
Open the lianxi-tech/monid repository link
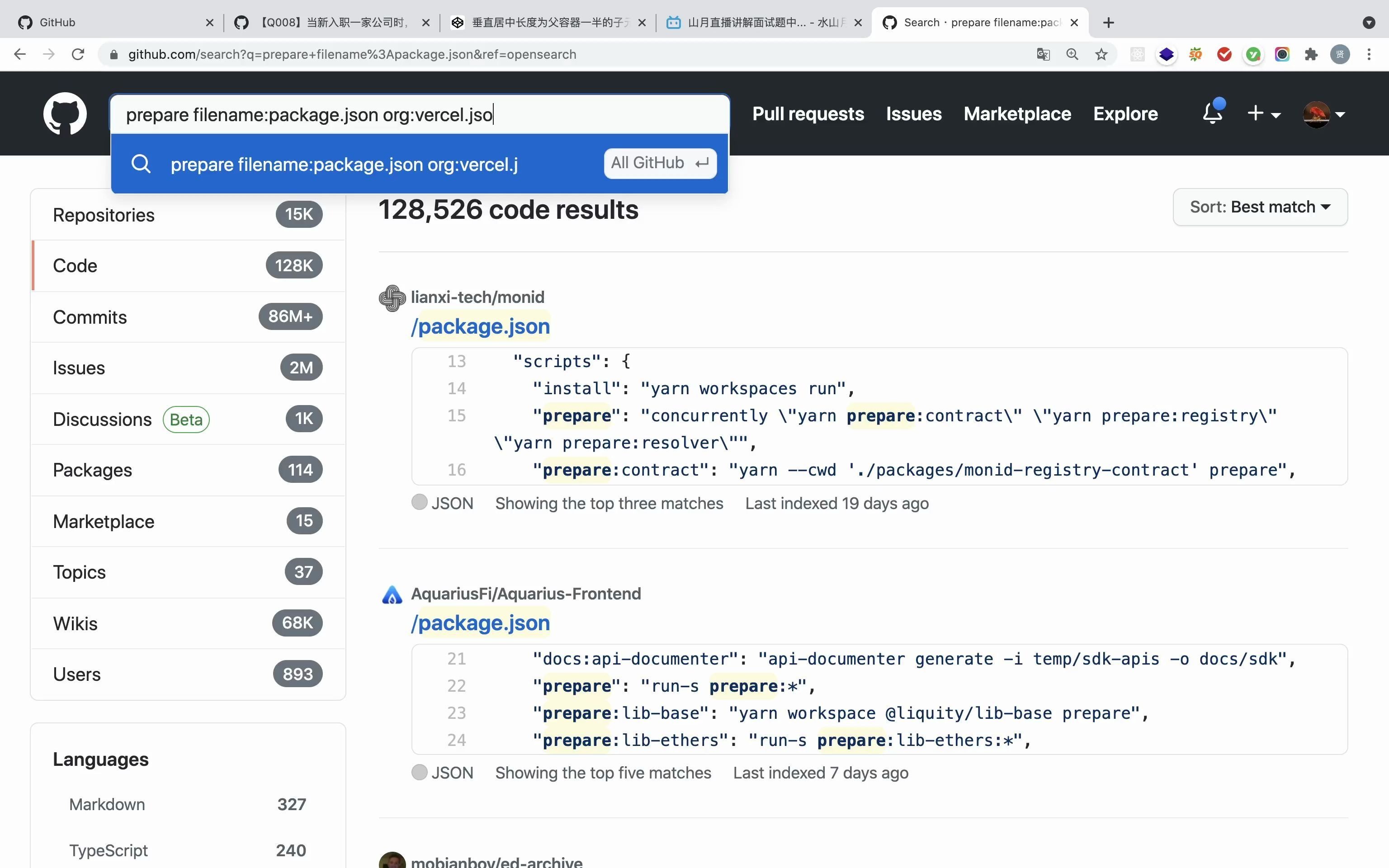(477, 297)
